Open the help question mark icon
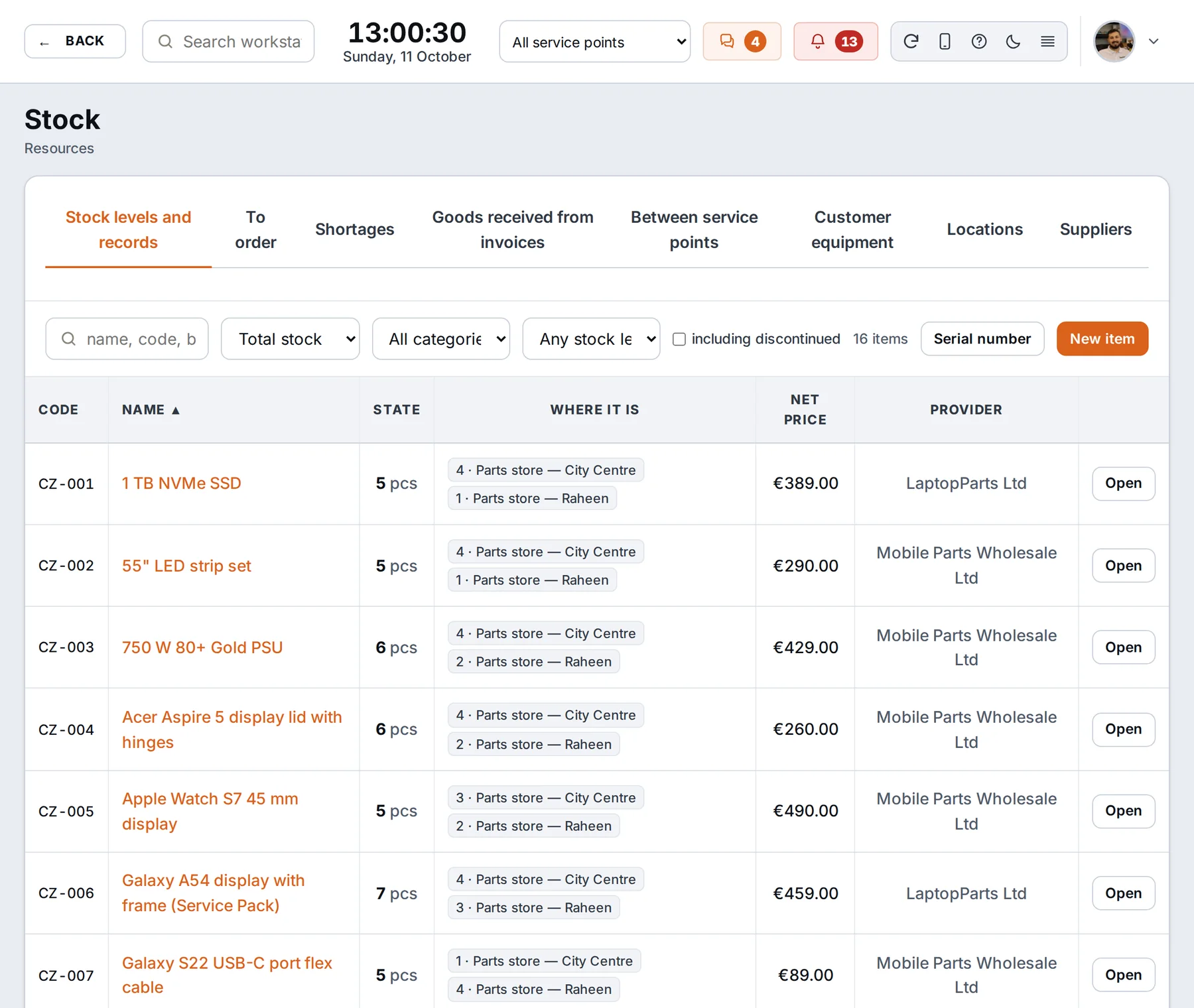This screenshot has height=1008, width=1194. click(x=979, y=41)
